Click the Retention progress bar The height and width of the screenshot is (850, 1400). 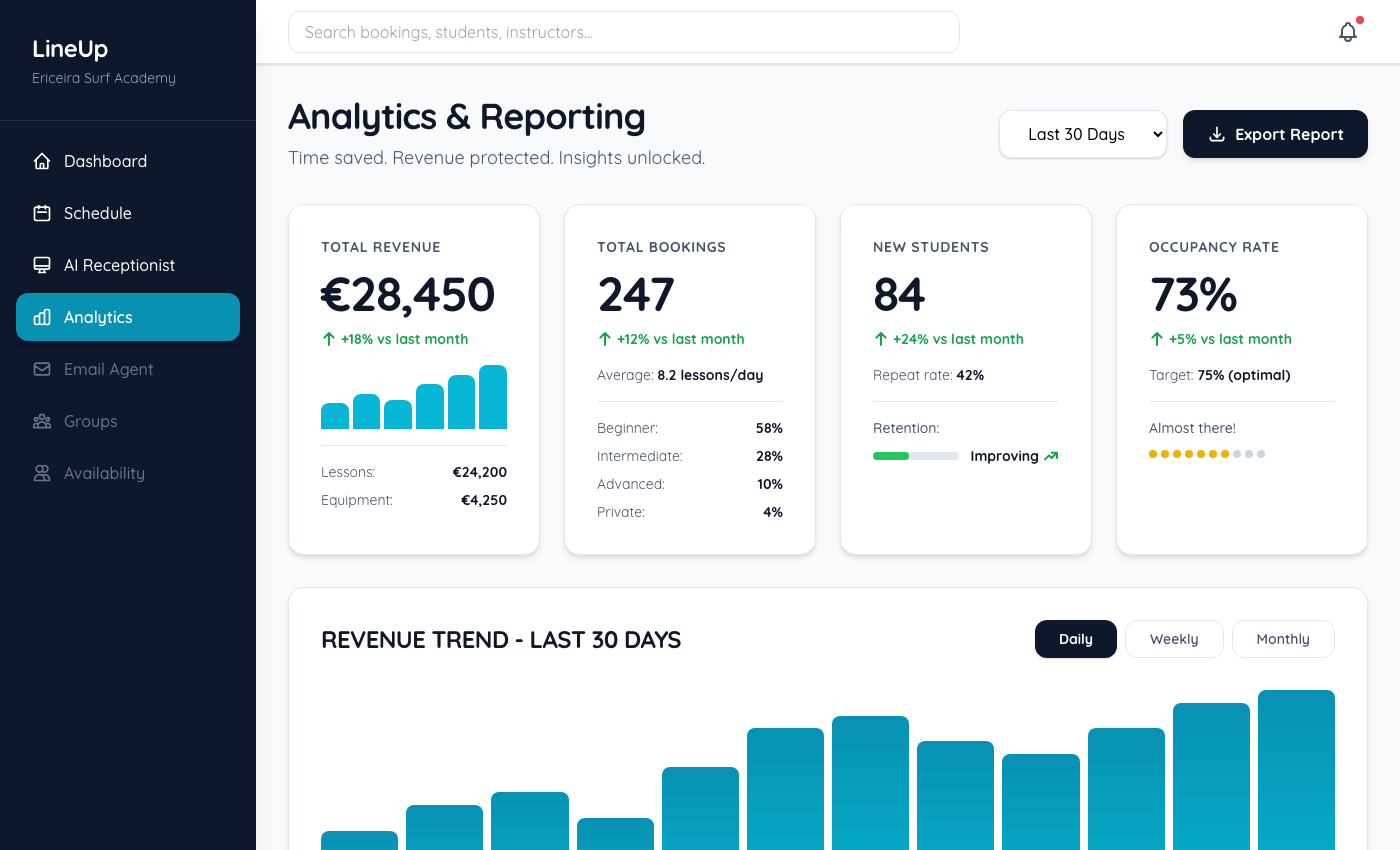(x=915, y=455)
